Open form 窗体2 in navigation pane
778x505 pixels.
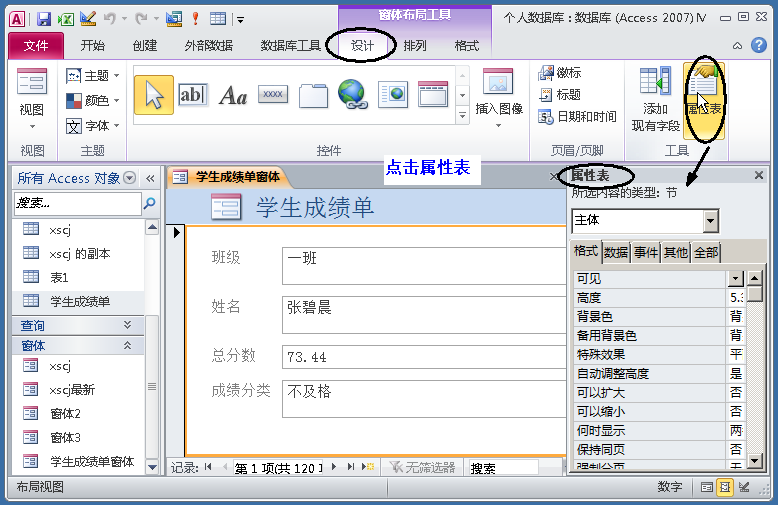(x=65, y=413)
